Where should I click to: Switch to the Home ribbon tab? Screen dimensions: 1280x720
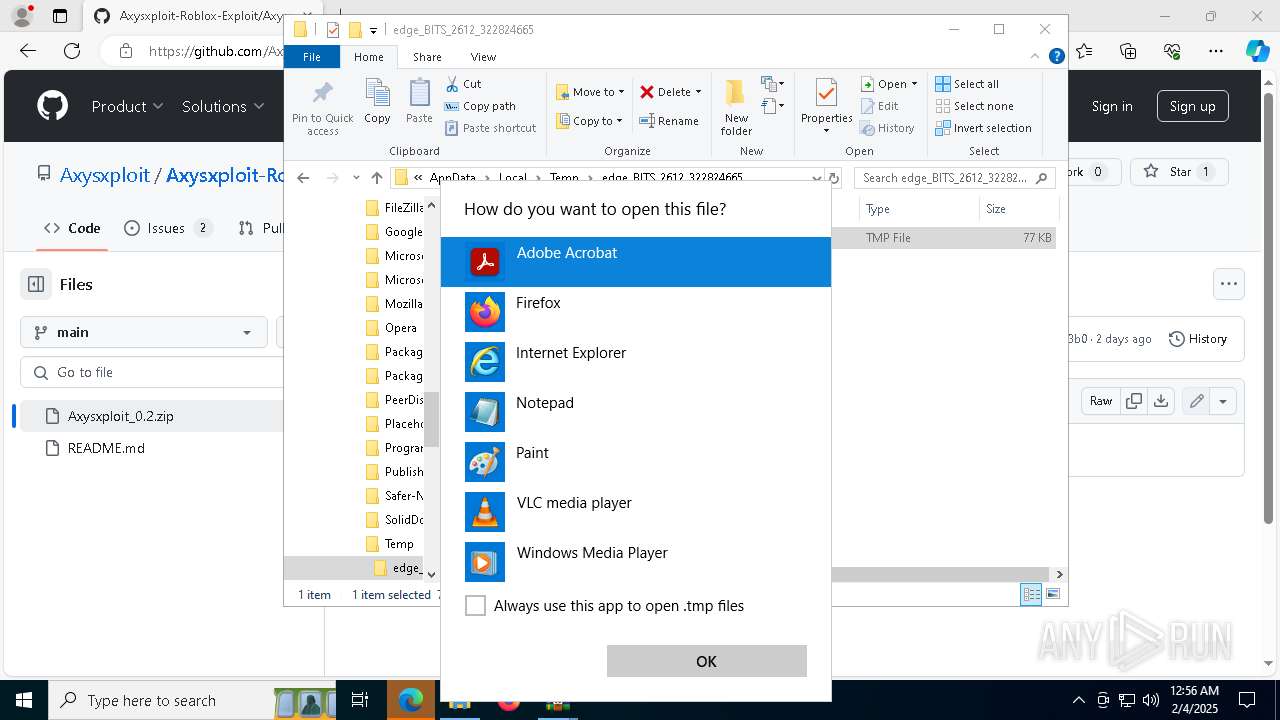pyautogui.click(x=368, y=57)
